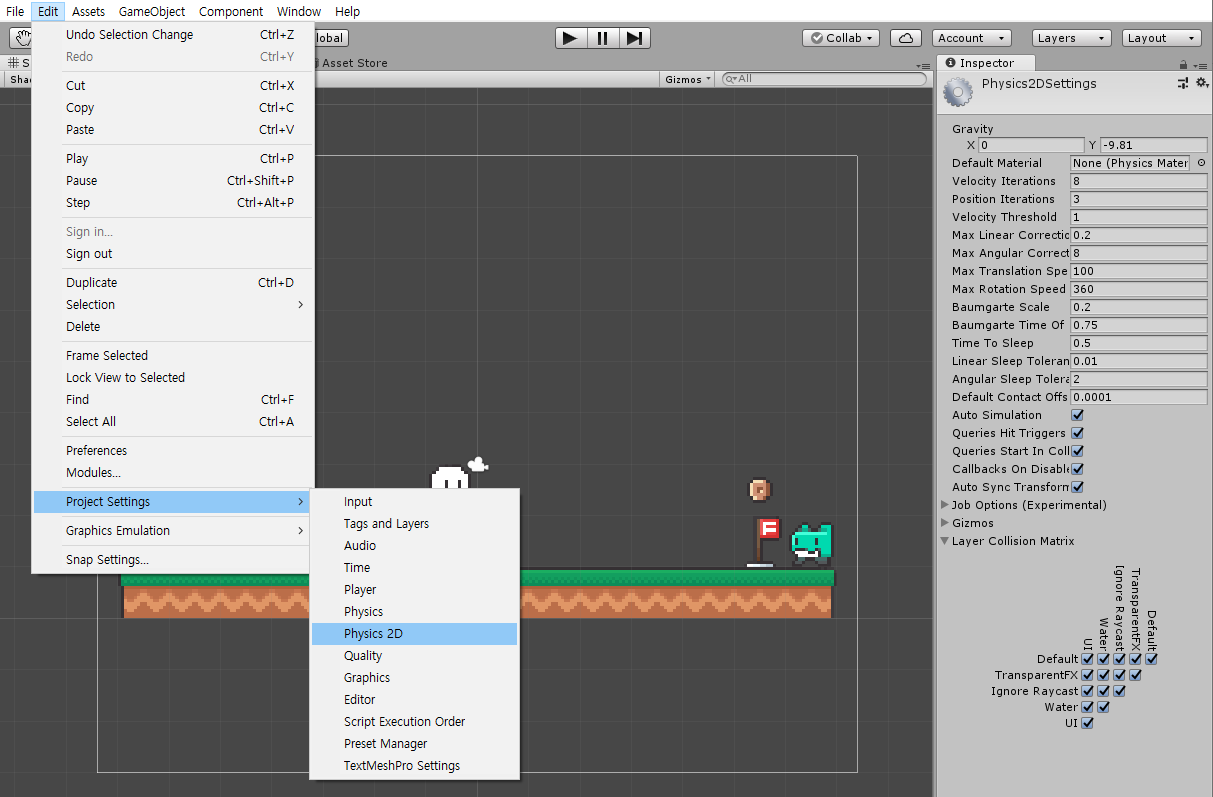Click the Step frame button in the toolbar

634,38
